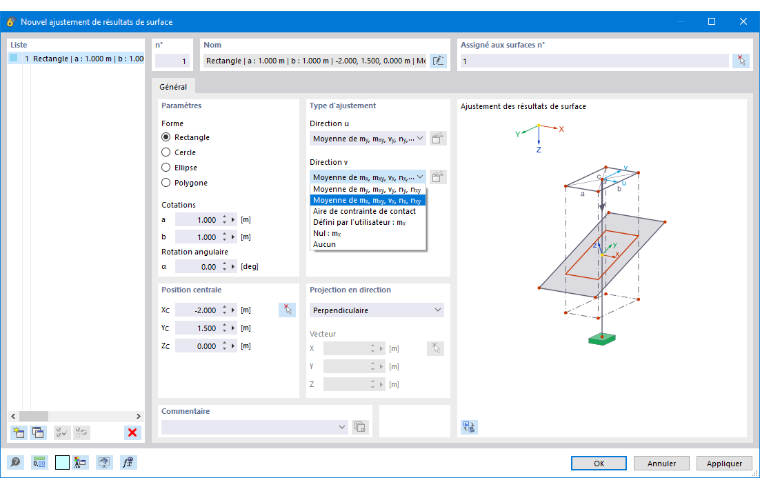Pick the central position graphically with cursor icon
Viewport: 760px width, 489px height.
(287, 310)
